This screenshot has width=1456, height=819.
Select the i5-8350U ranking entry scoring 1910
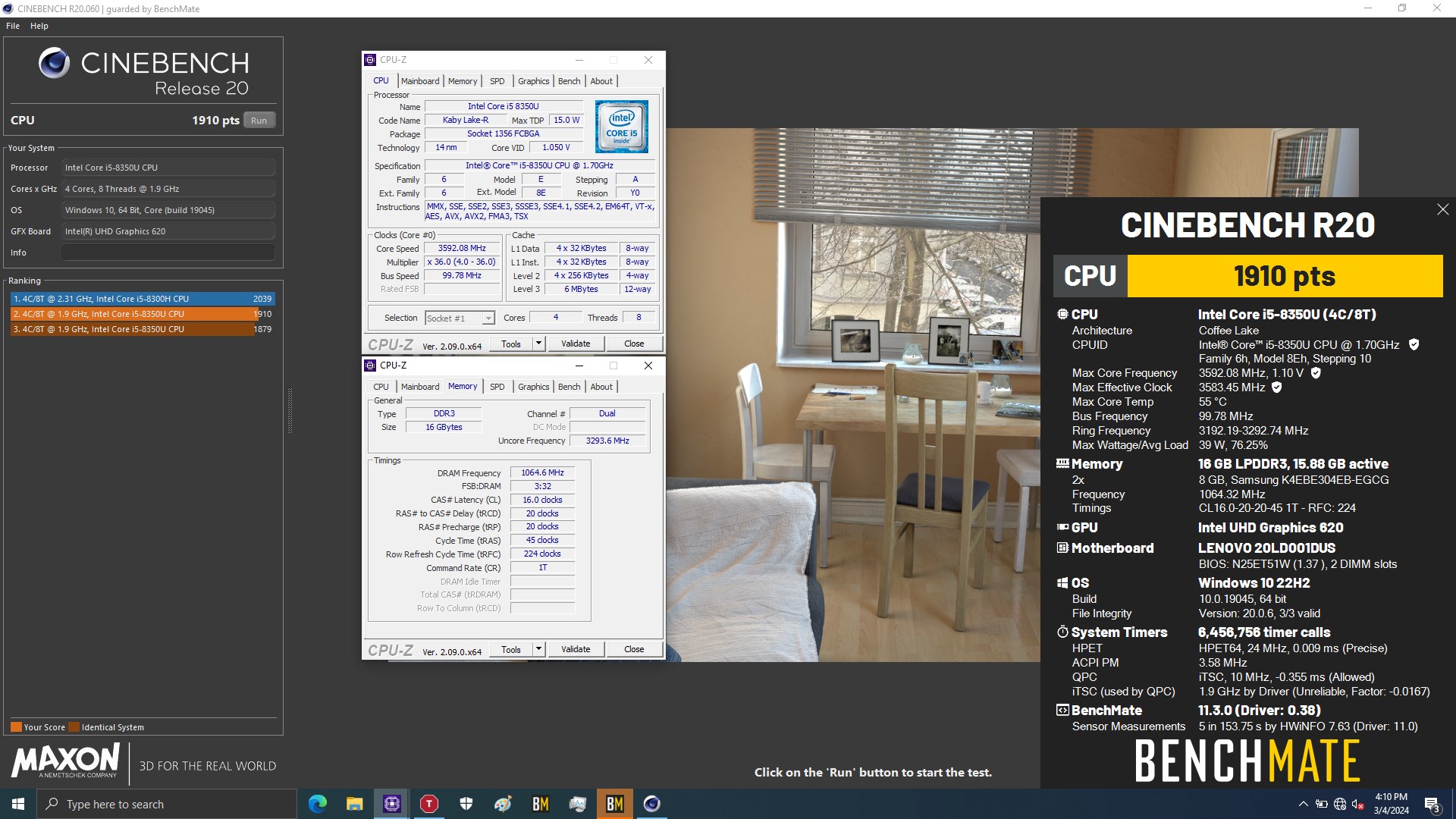point(143,314)
